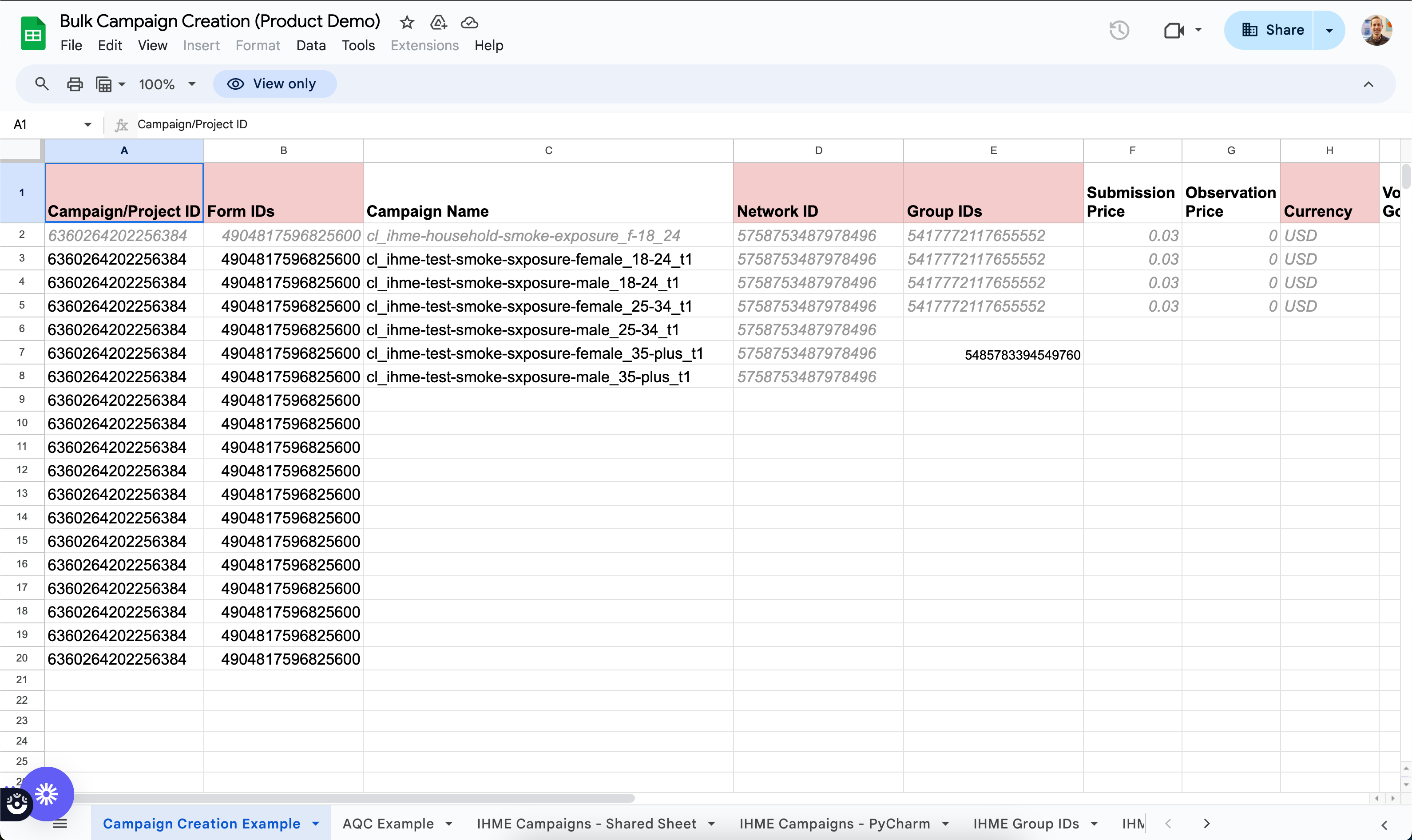This screenshot has width=1412, height=840.
Task: Show sheet options on Campaign Creation Example tab
Action: click(x=315, y=824)
